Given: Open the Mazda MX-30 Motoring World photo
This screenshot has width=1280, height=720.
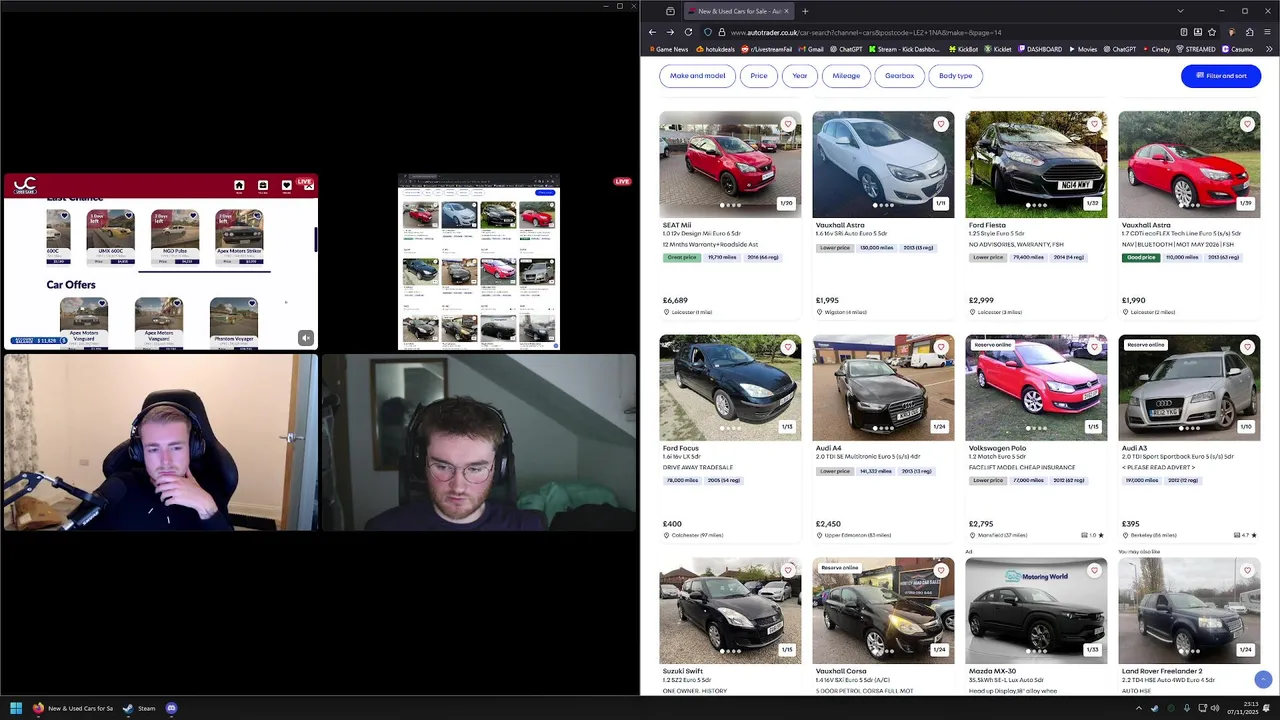Looking at the screenshot, I should (1036, 610).
